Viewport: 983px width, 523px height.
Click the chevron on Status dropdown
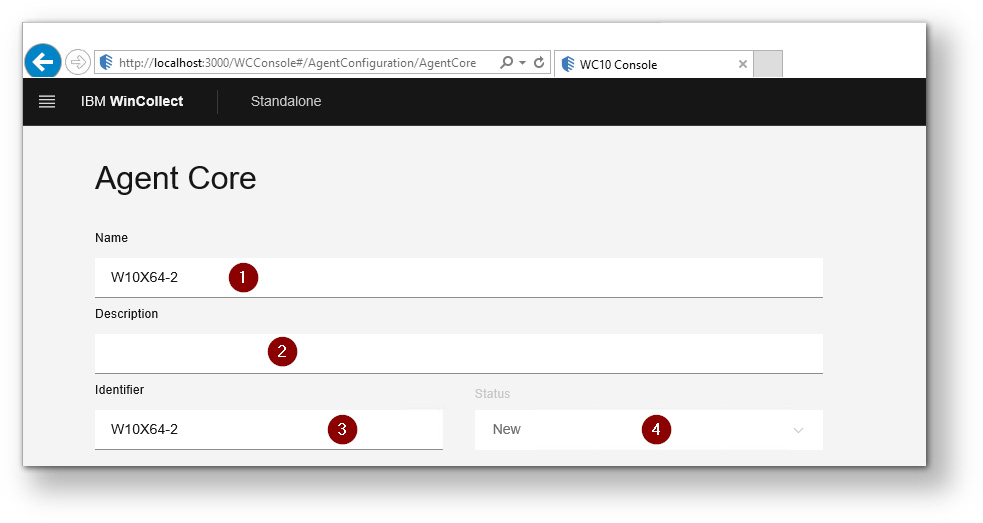click(798, 430)
